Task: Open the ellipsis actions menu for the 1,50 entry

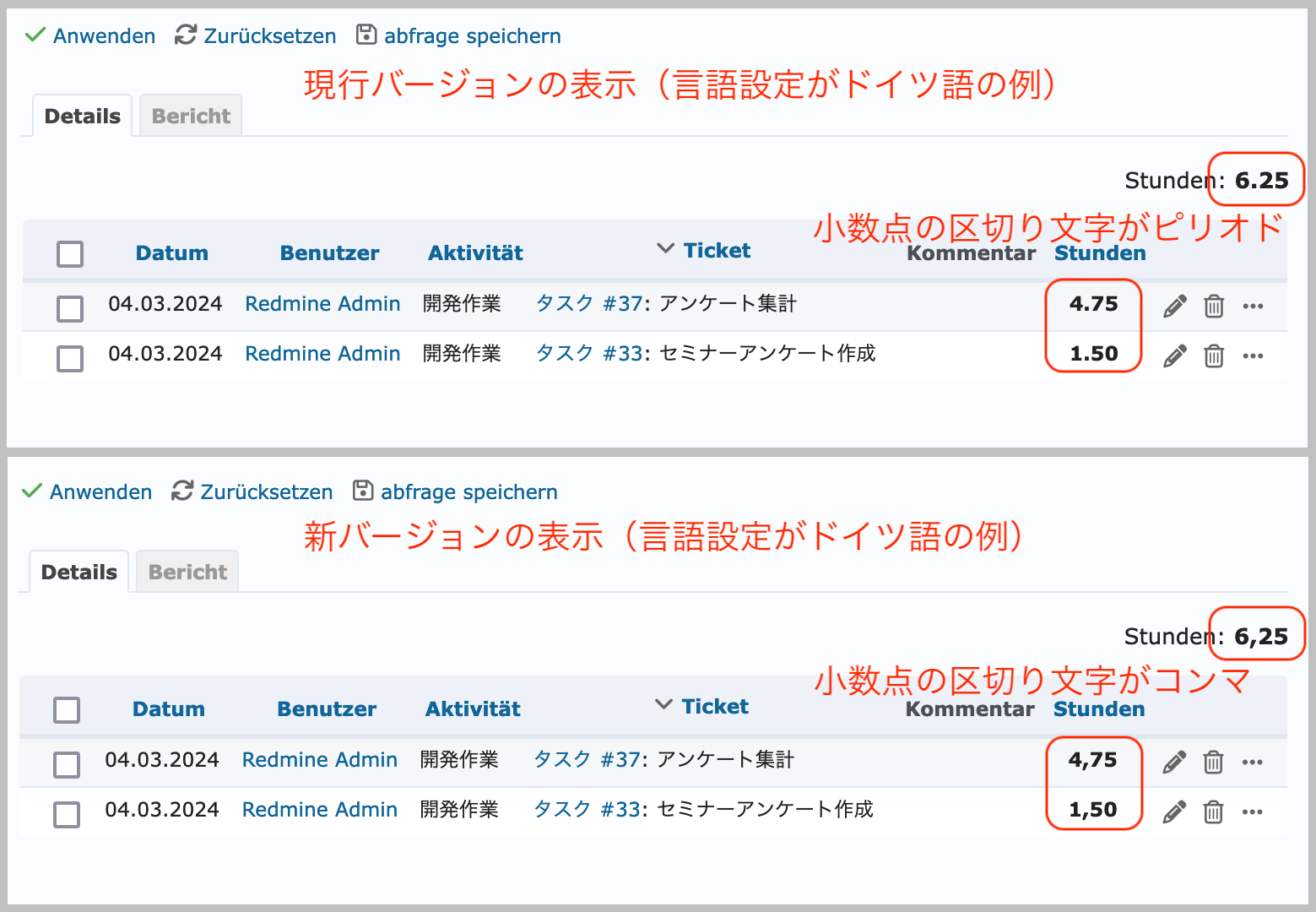Action: coord(1253,812)
